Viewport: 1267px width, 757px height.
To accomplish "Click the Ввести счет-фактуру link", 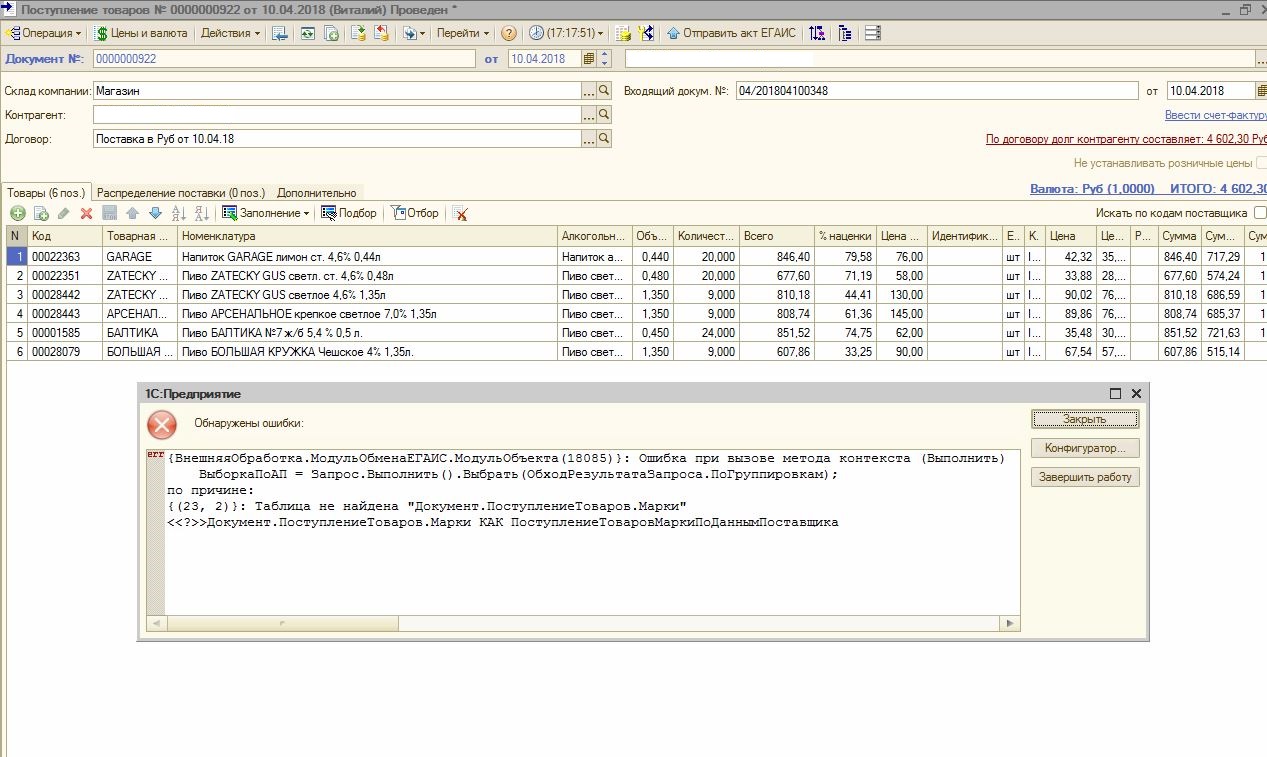I will tap(1215, 115).
